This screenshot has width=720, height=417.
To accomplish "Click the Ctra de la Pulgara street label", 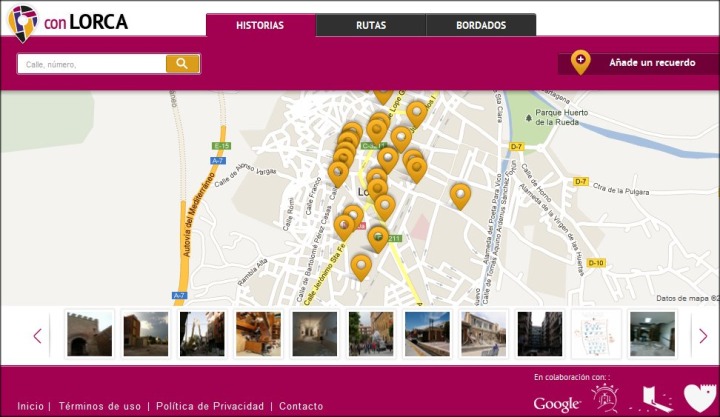I will coord(621,189).
